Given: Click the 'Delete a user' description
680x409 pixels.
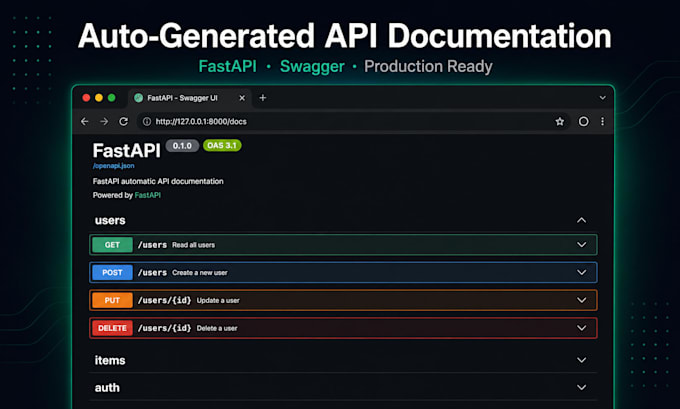Looking at the screenshot, I should tap(217, 328).
